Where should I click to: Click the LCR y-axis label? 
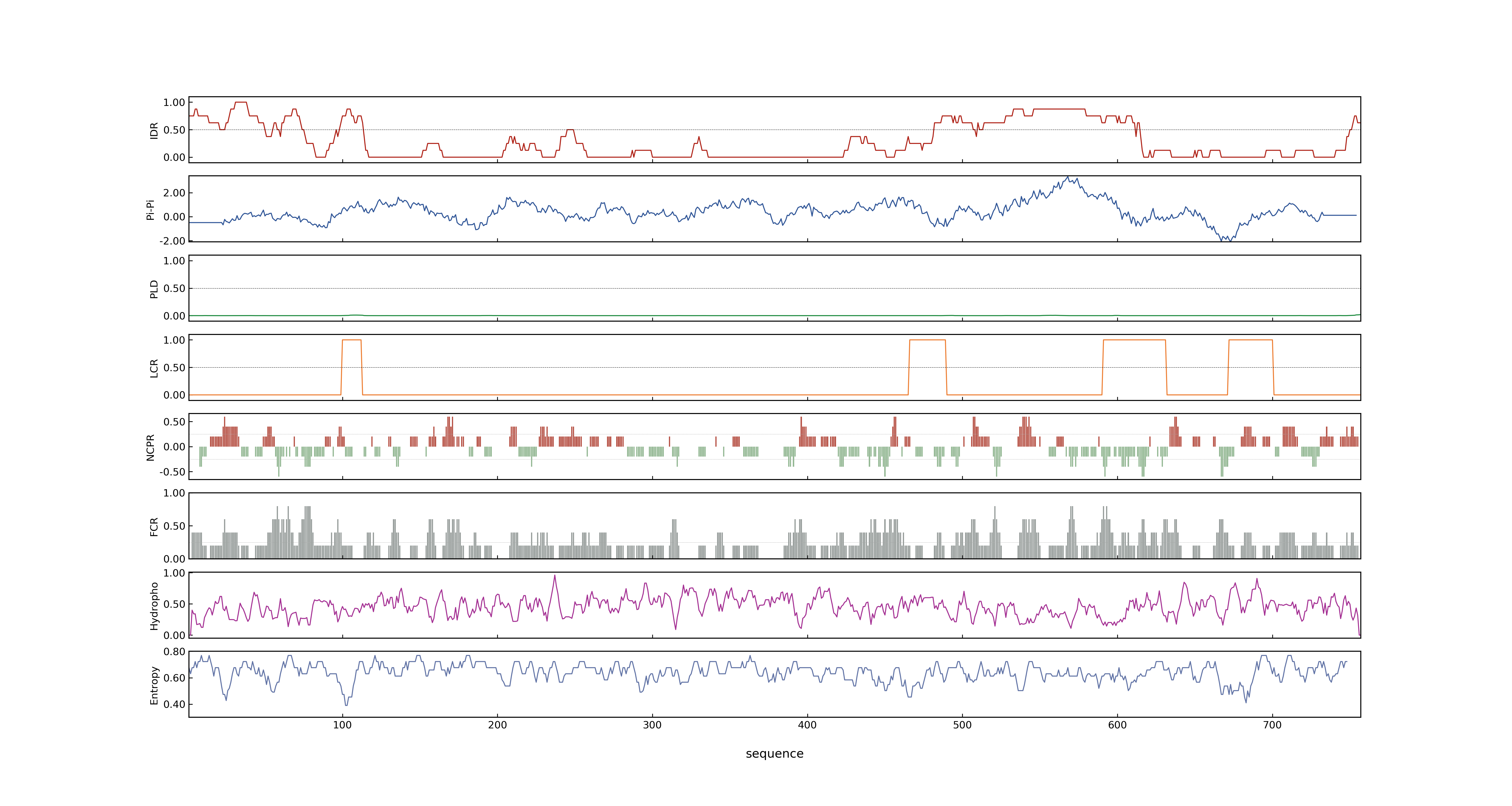click(x=154, y=368)
